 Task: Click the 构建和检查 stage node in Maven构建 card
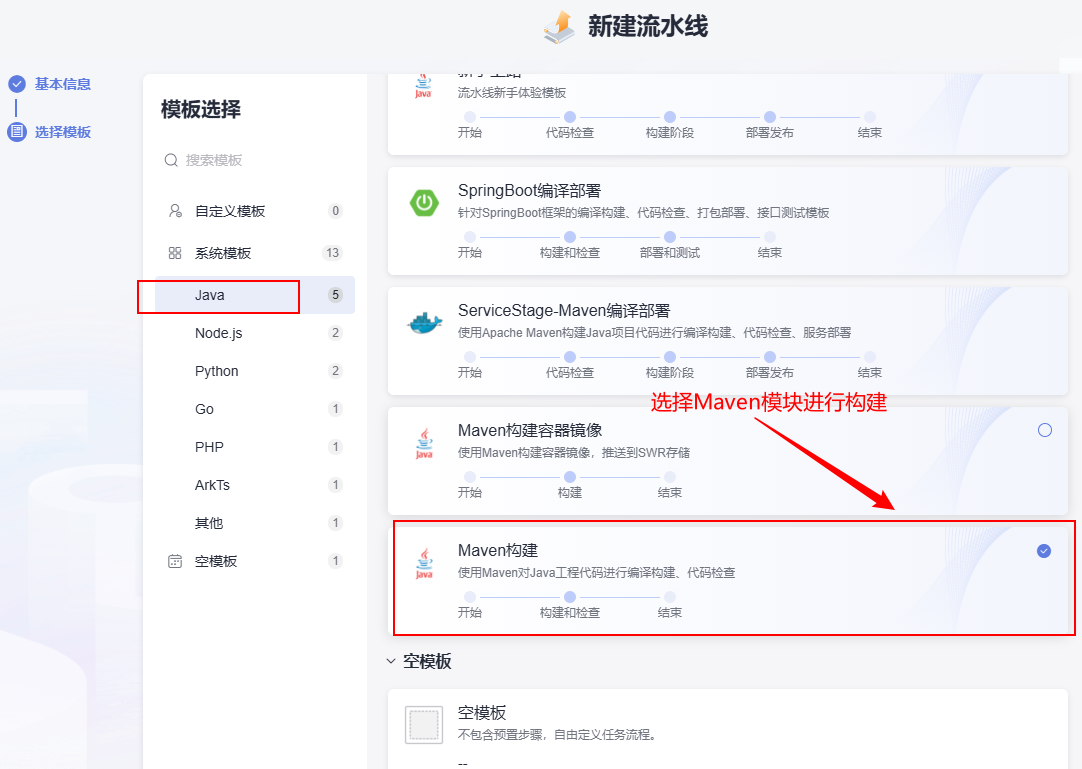click(570, 597)
